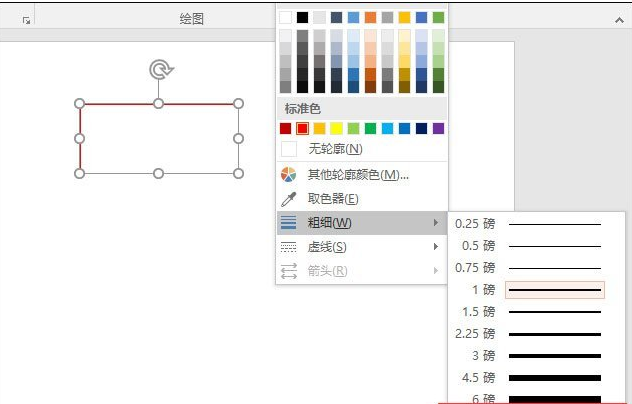Click the line weight icon beside 粗细

click(x=288, y=222)
